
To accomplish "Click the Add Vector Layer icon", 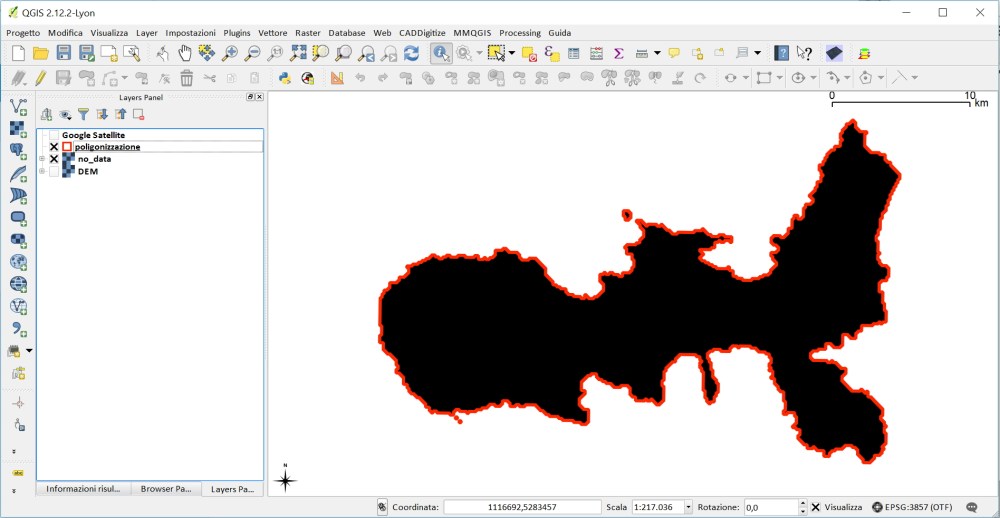I will tap(18, 107).
